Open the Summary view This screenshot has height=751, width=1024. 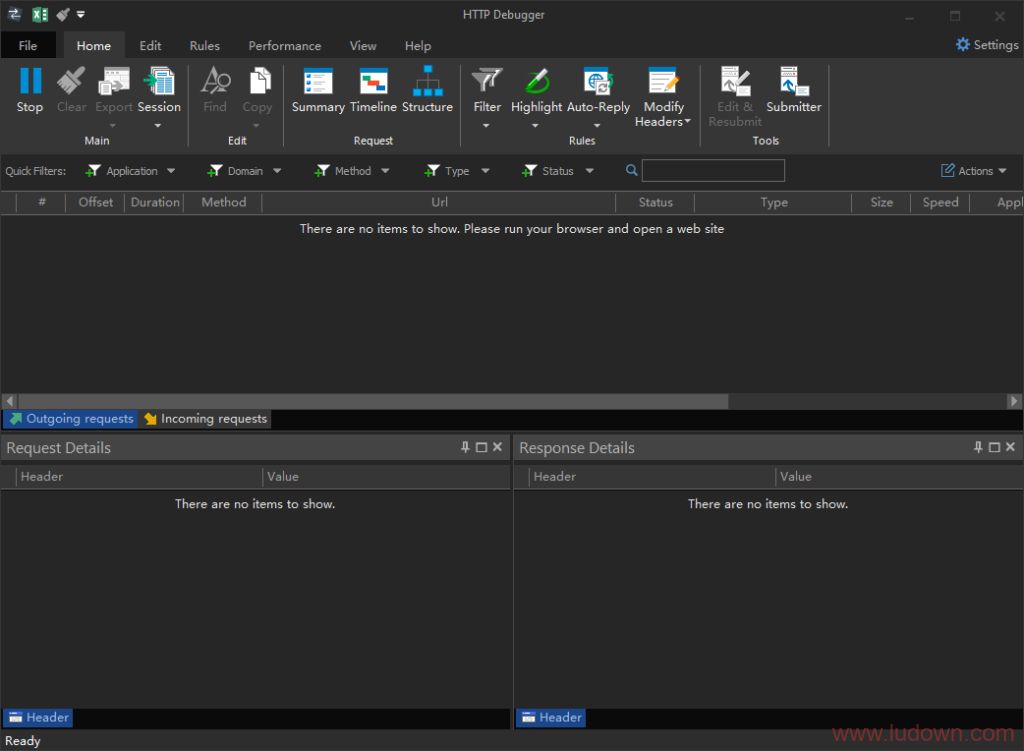click(318, 90)
